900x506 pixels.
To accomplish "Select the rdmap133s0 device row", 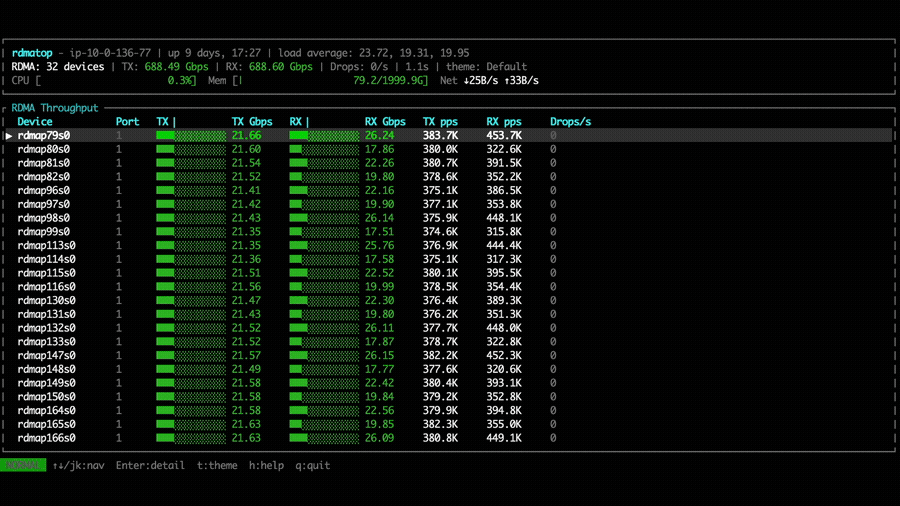I will [x=448, y=342].
